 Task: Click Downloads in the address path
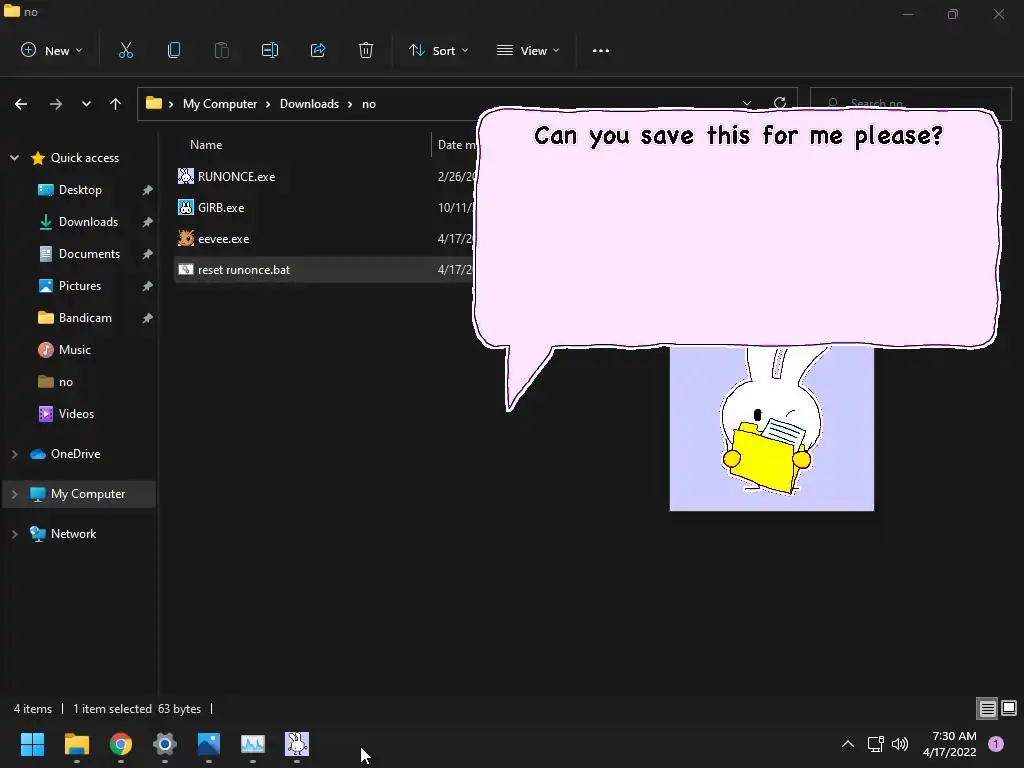[x=310, y=104]
